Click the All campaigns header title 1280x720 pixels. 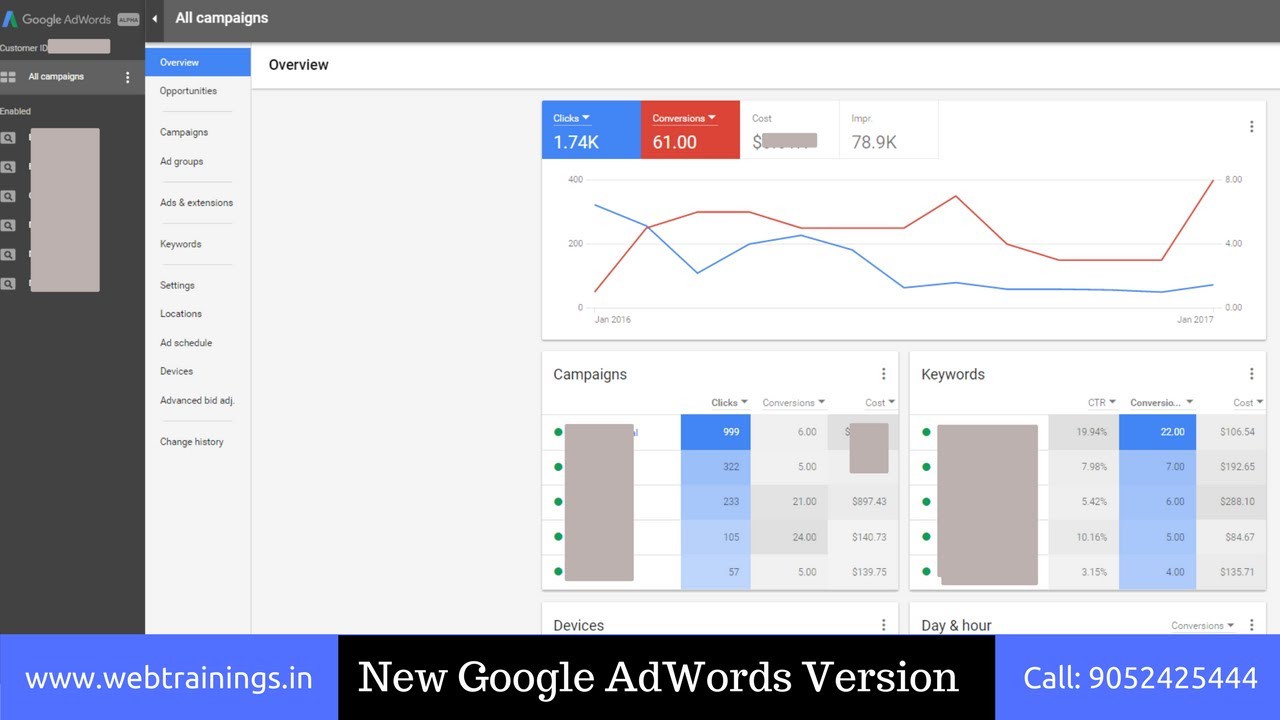[x=222, y=18]
